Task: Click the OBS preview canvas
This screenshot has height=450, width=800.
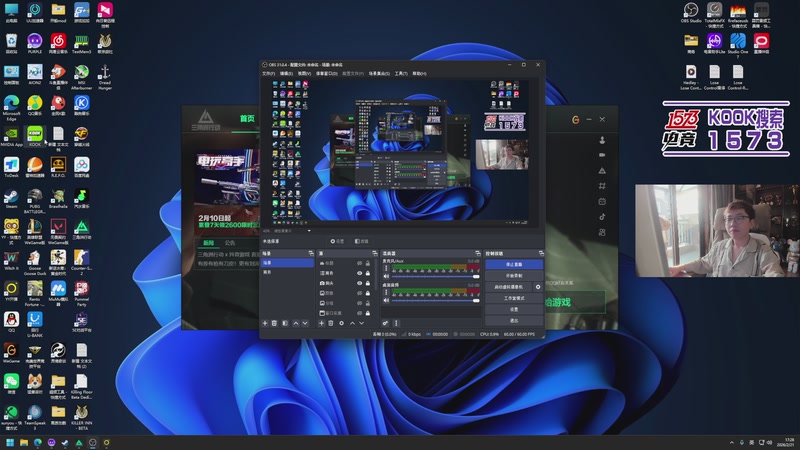Action: (401, 152)
